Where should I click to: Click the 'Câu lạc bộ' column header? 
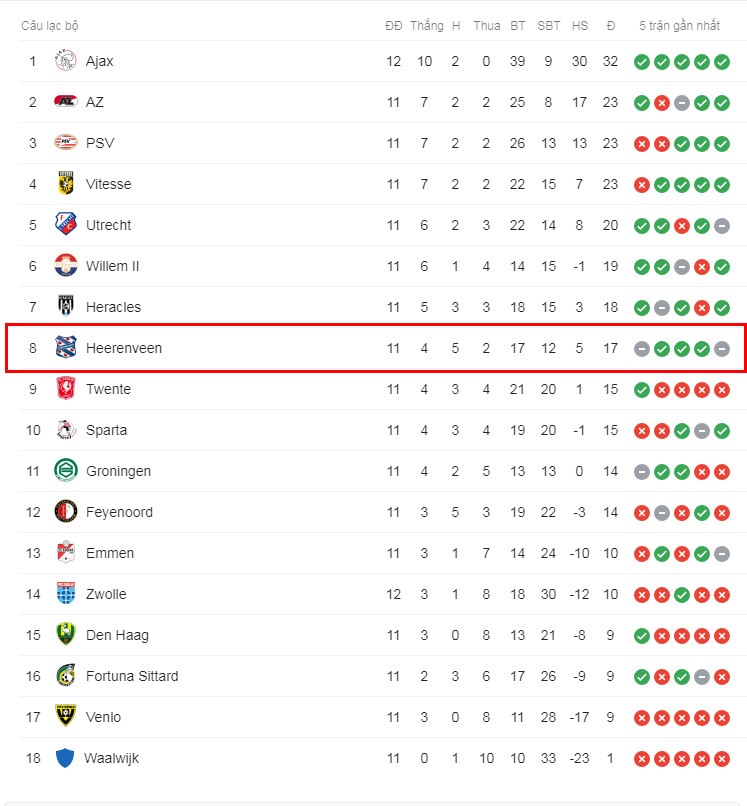(x=49, y=26)
